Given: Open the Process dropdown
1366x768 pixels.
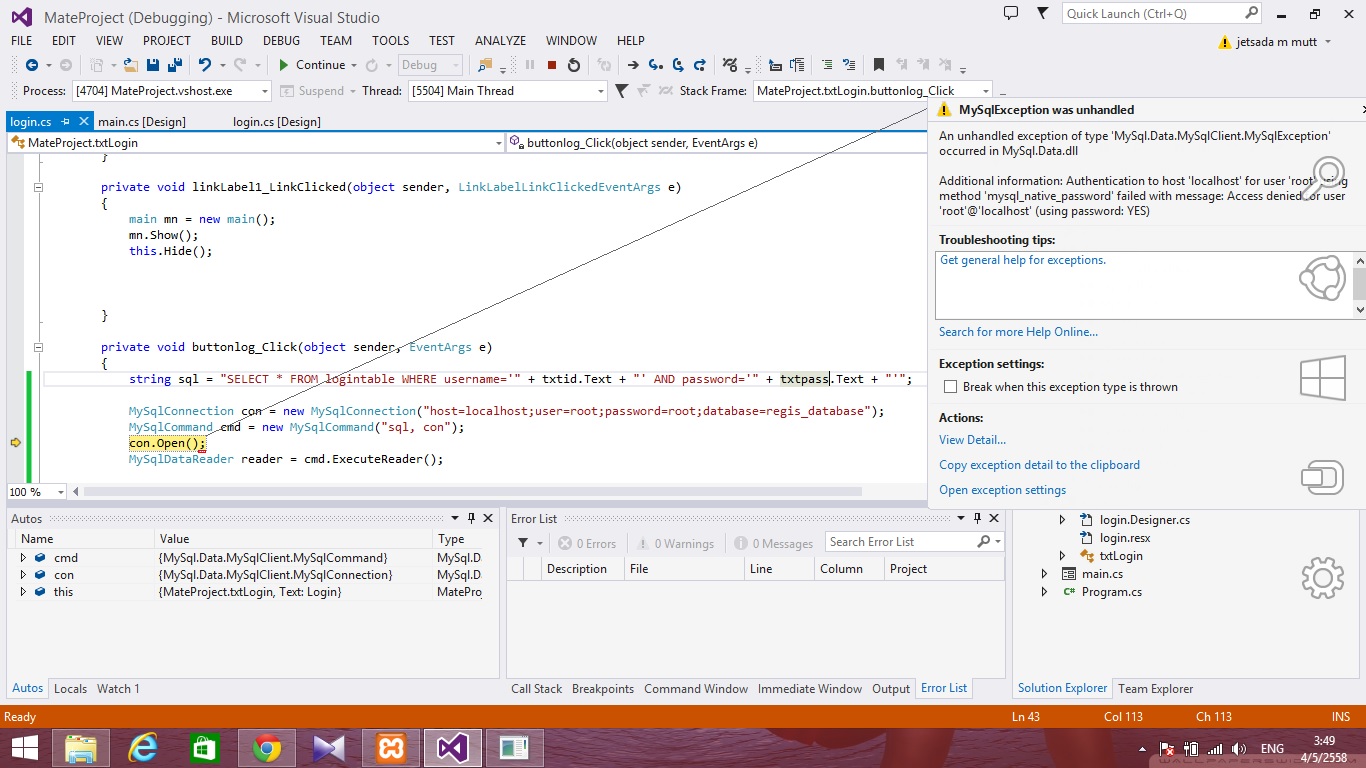Looking at the screenshot, I should click(x=264, y=91).
